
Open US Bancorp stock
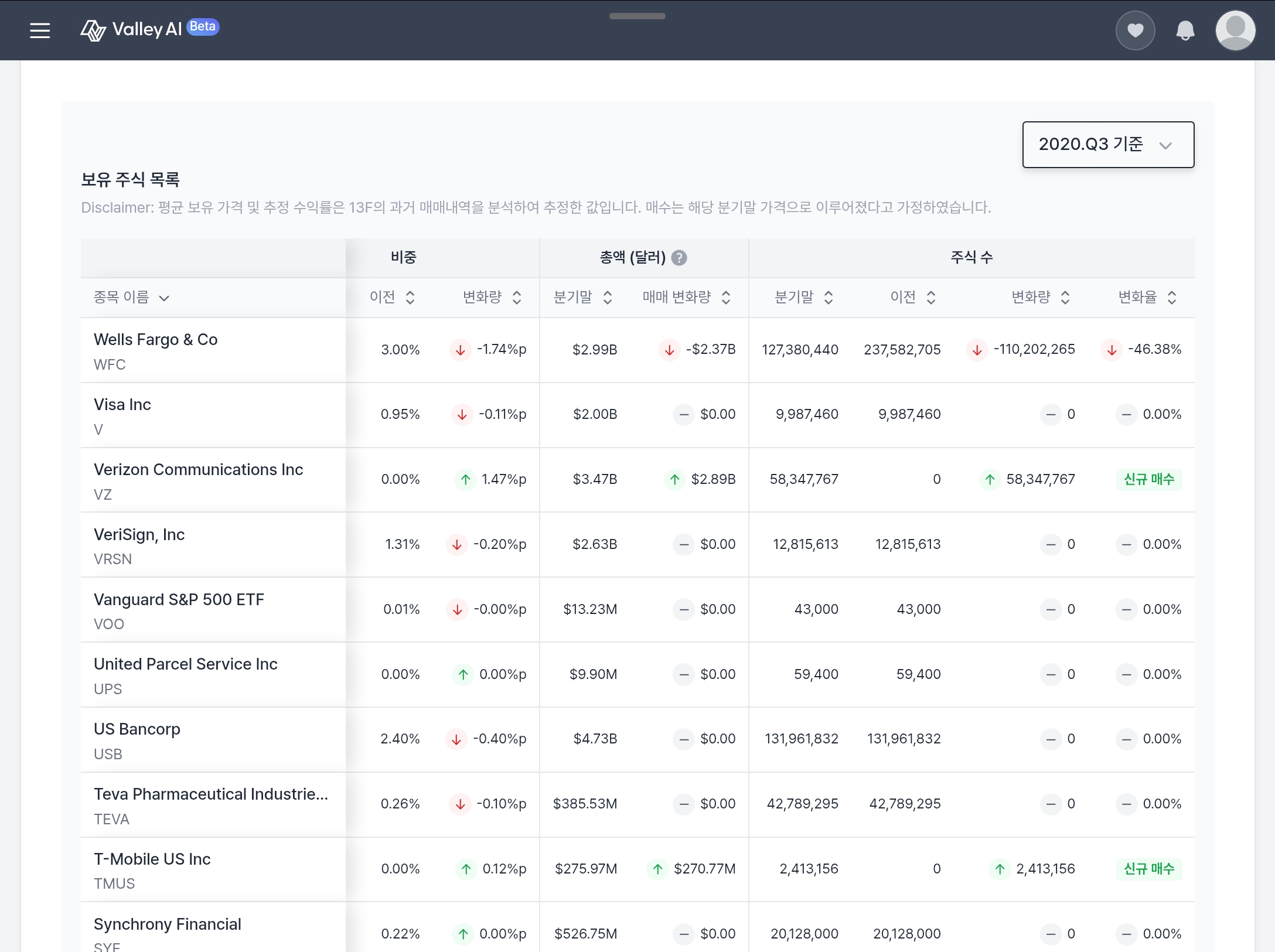(137, 729)
